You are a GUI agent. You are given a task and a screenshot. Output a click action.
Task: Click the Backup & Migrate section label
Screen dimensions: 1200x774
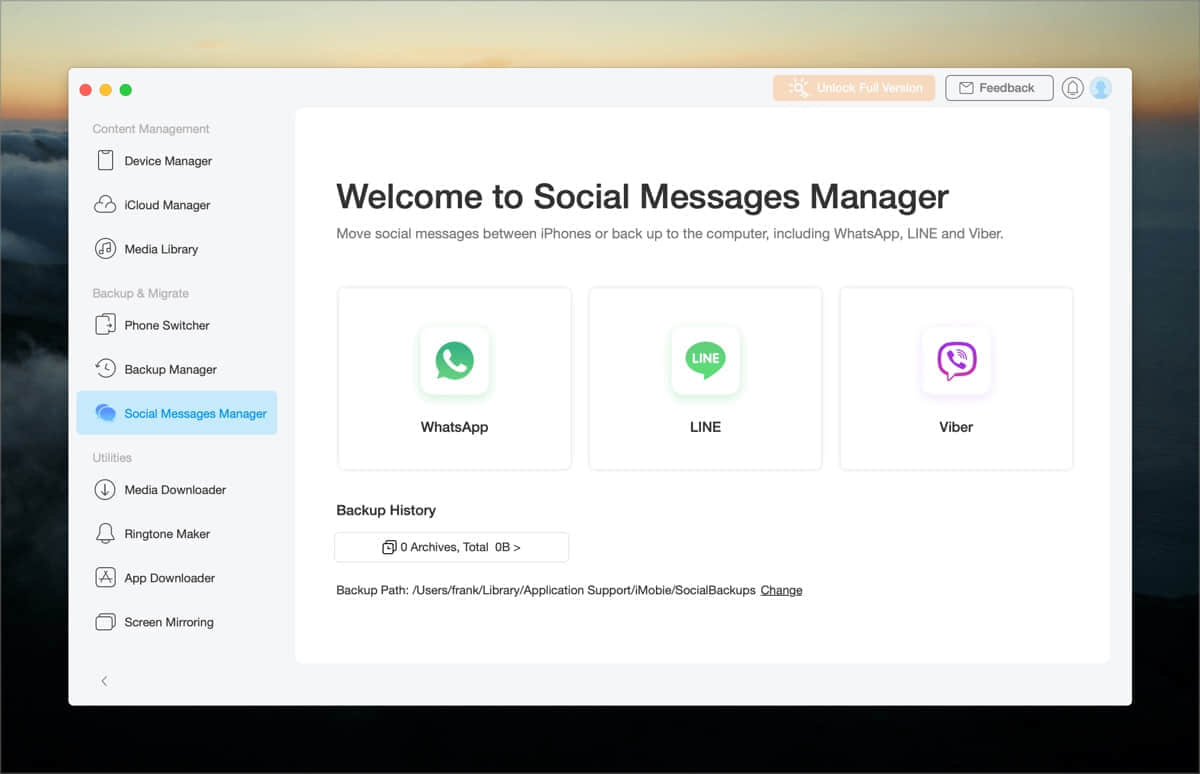pyautogui.click(x=141, y=293)
